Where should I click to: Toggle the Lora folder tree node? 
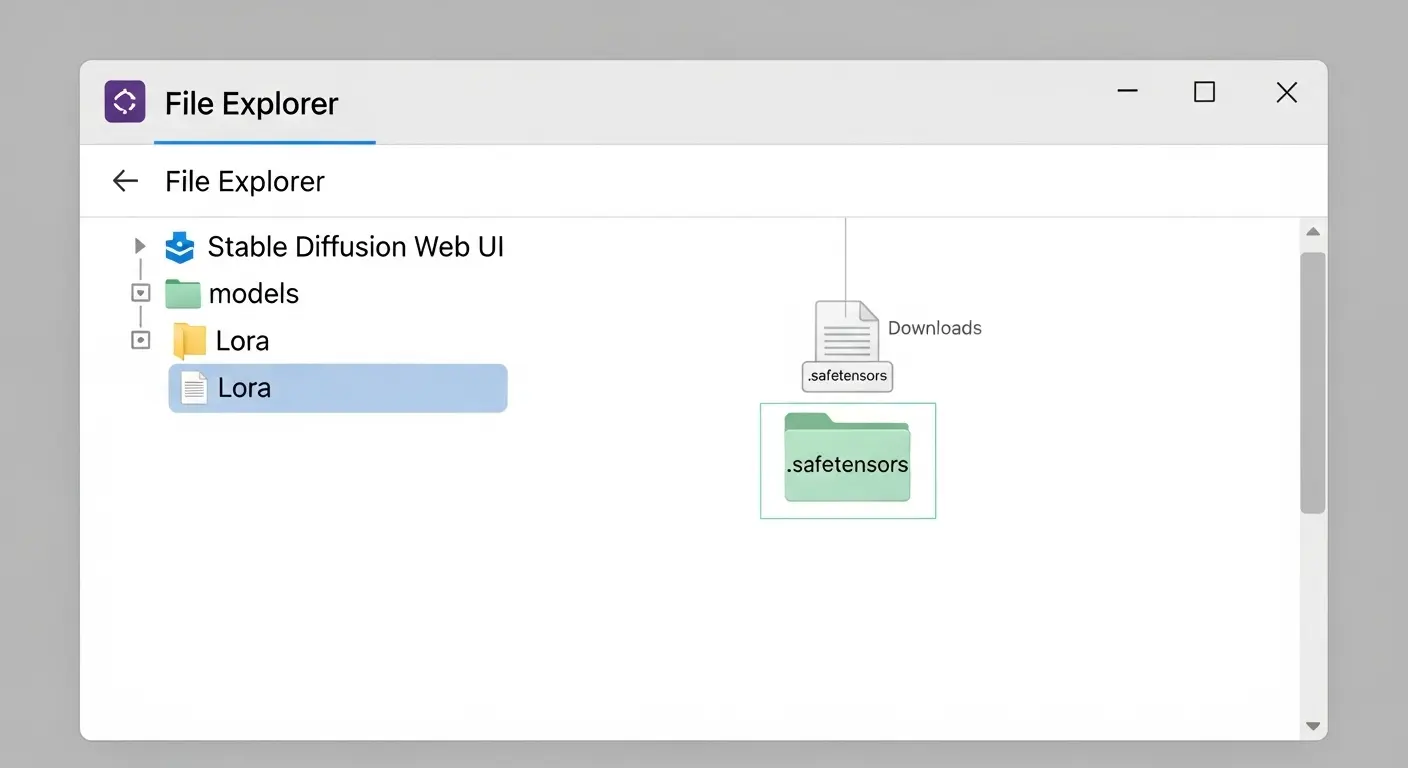(141, 341)
